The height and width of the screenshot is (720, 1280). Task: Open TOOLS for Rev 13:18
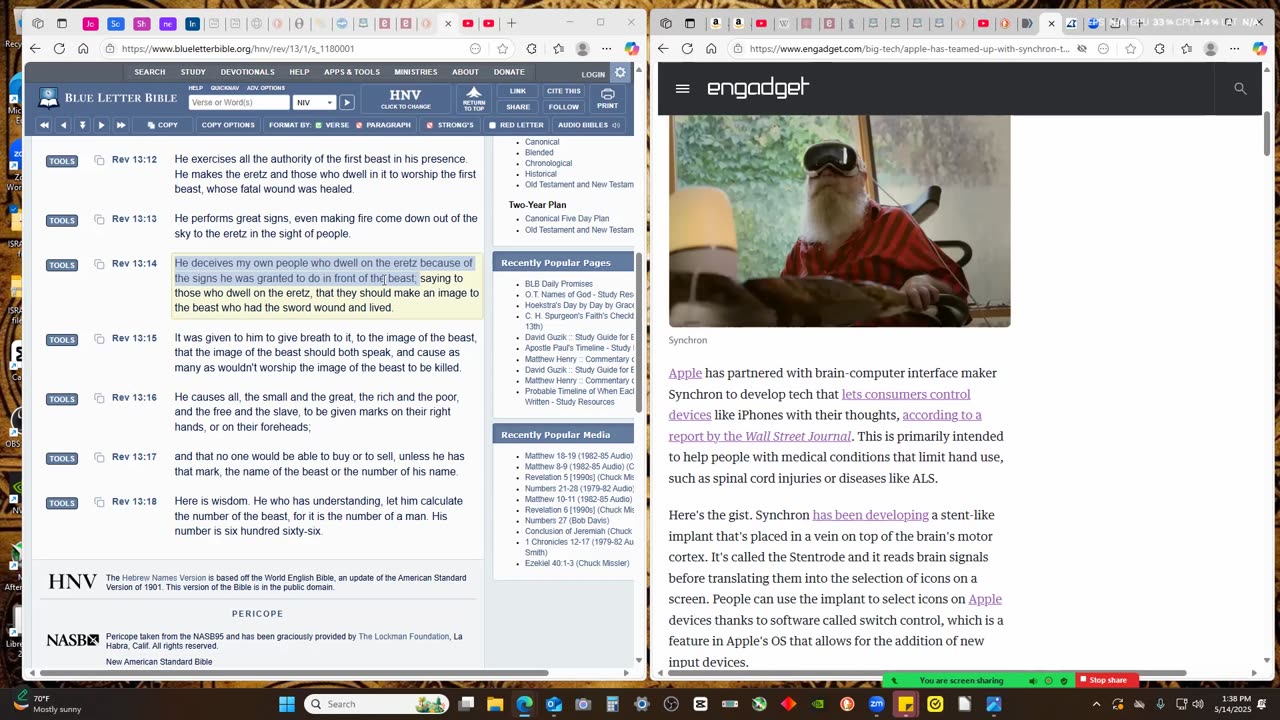[x=62, y=503]
